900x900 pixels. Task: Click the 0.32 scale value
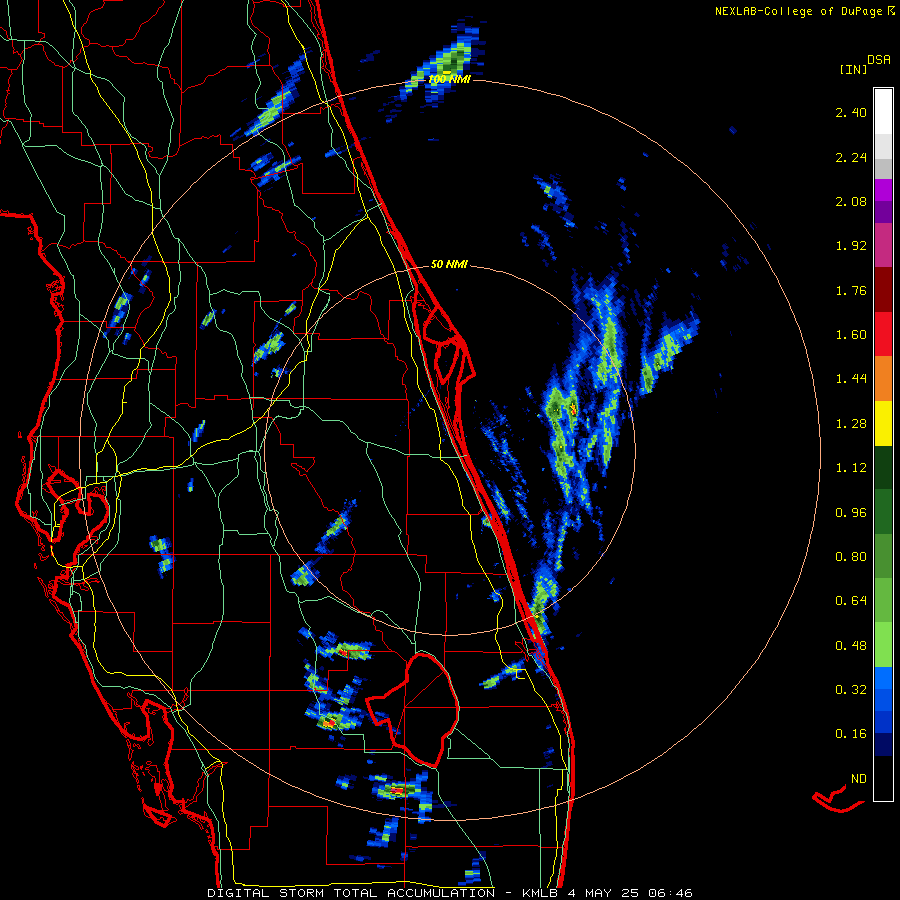(851, 690)
